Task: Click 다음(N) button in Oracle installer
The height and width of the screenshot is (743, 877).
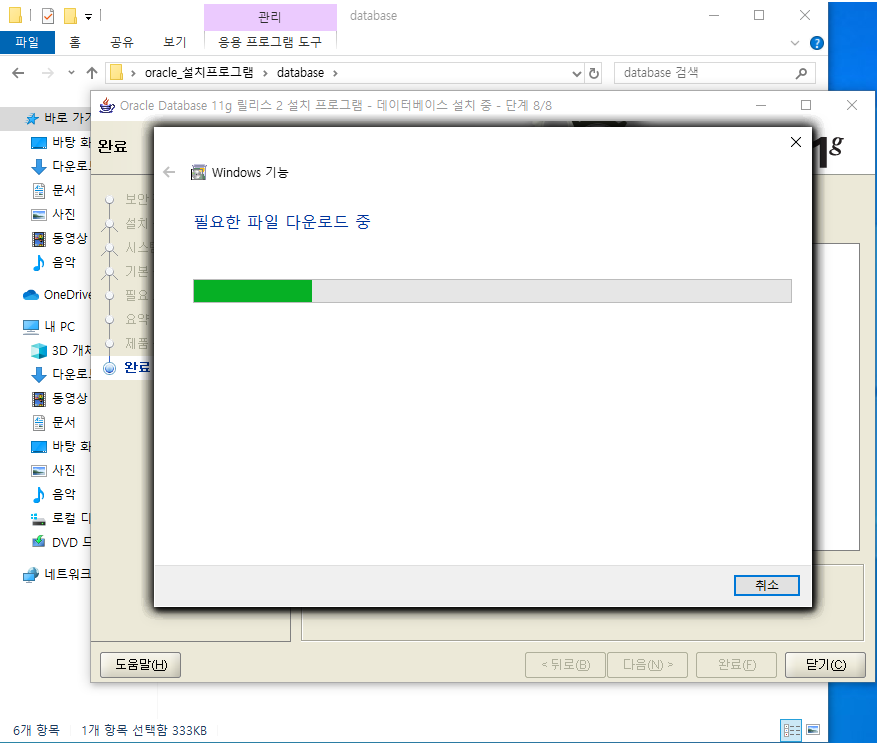Action: 647,665
